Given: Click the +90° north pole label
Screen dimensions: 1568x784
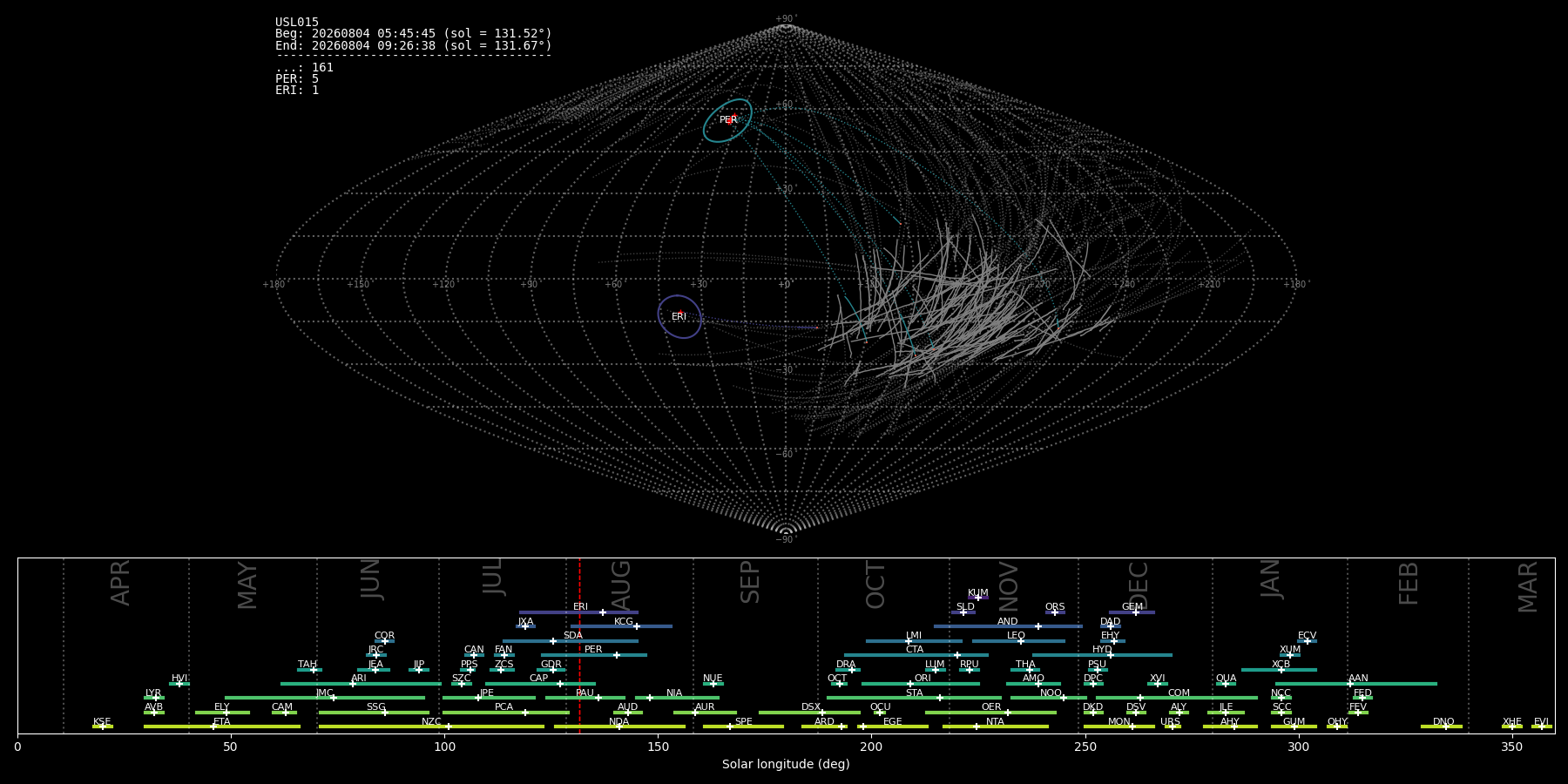Looking at the screenshot, I should pyautogui.click(x=786, y=19).
